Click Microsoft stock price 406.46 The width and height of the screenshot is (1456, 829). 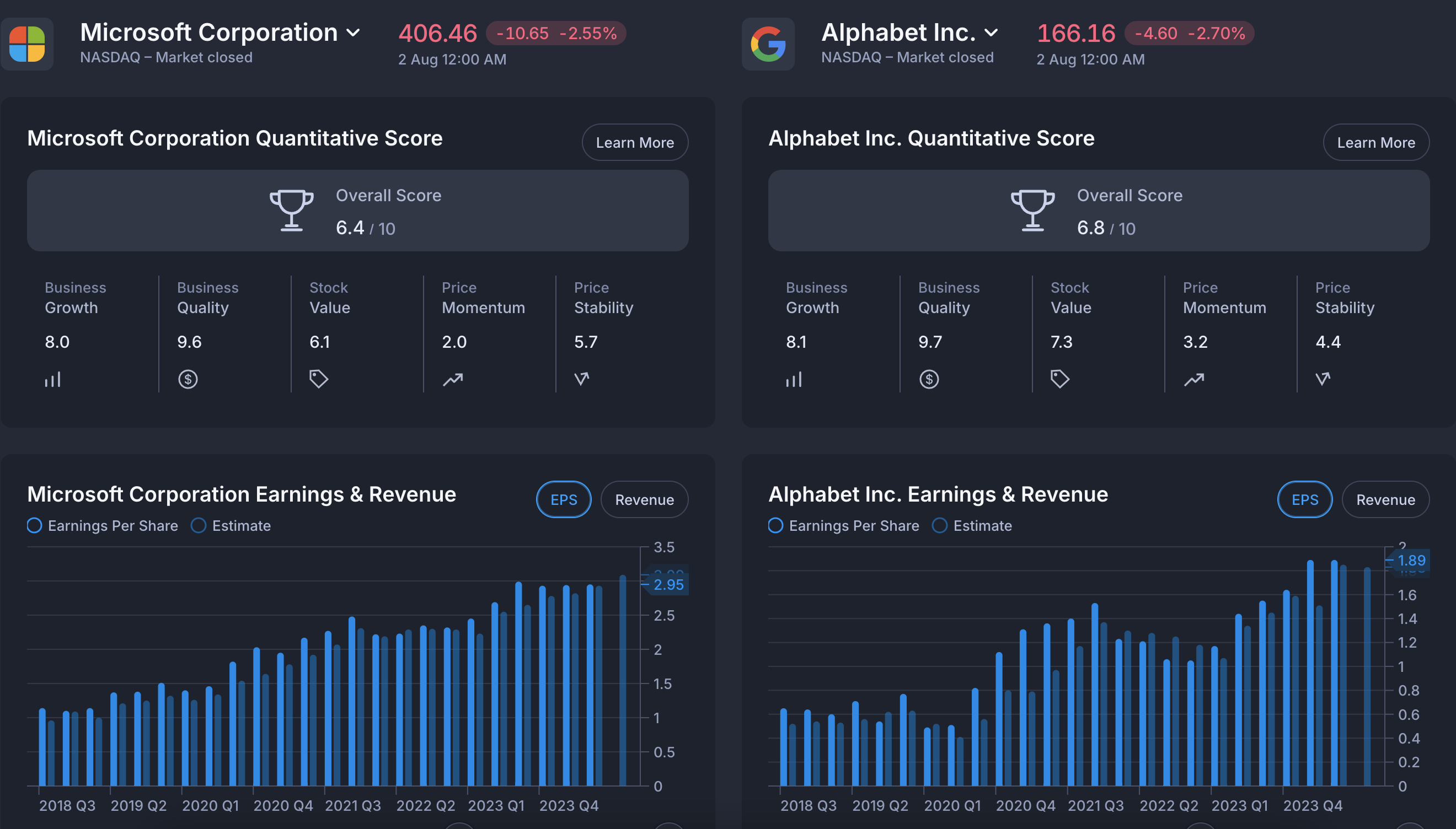pos(437,33)
